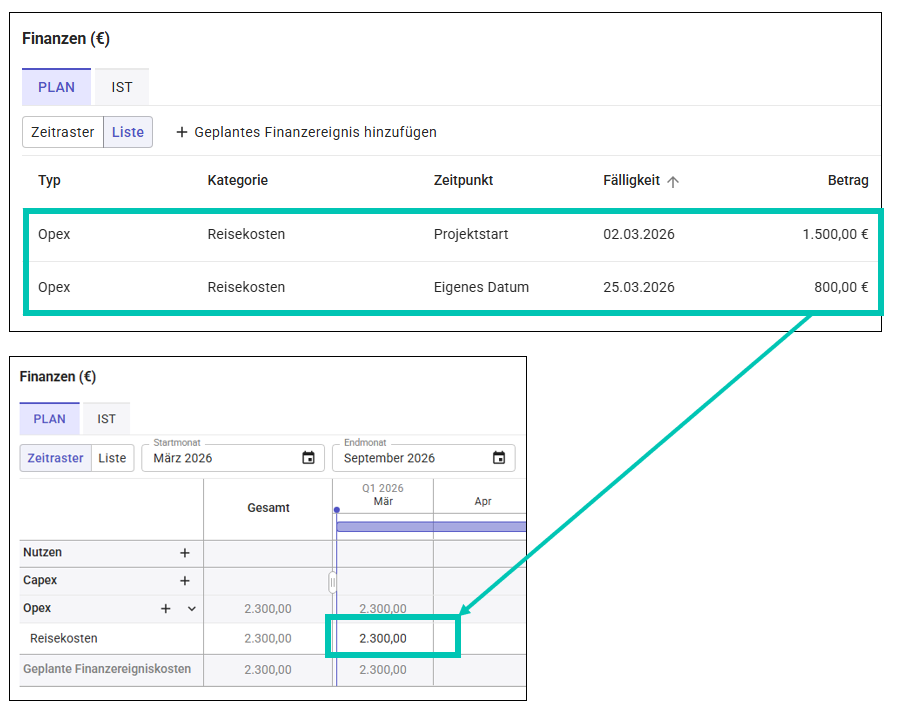Image resolution: width=898 pixels, height=709 pixels.
Task: Click the sort arrow beside Fälligkeit
Action: tap(673, 182)
